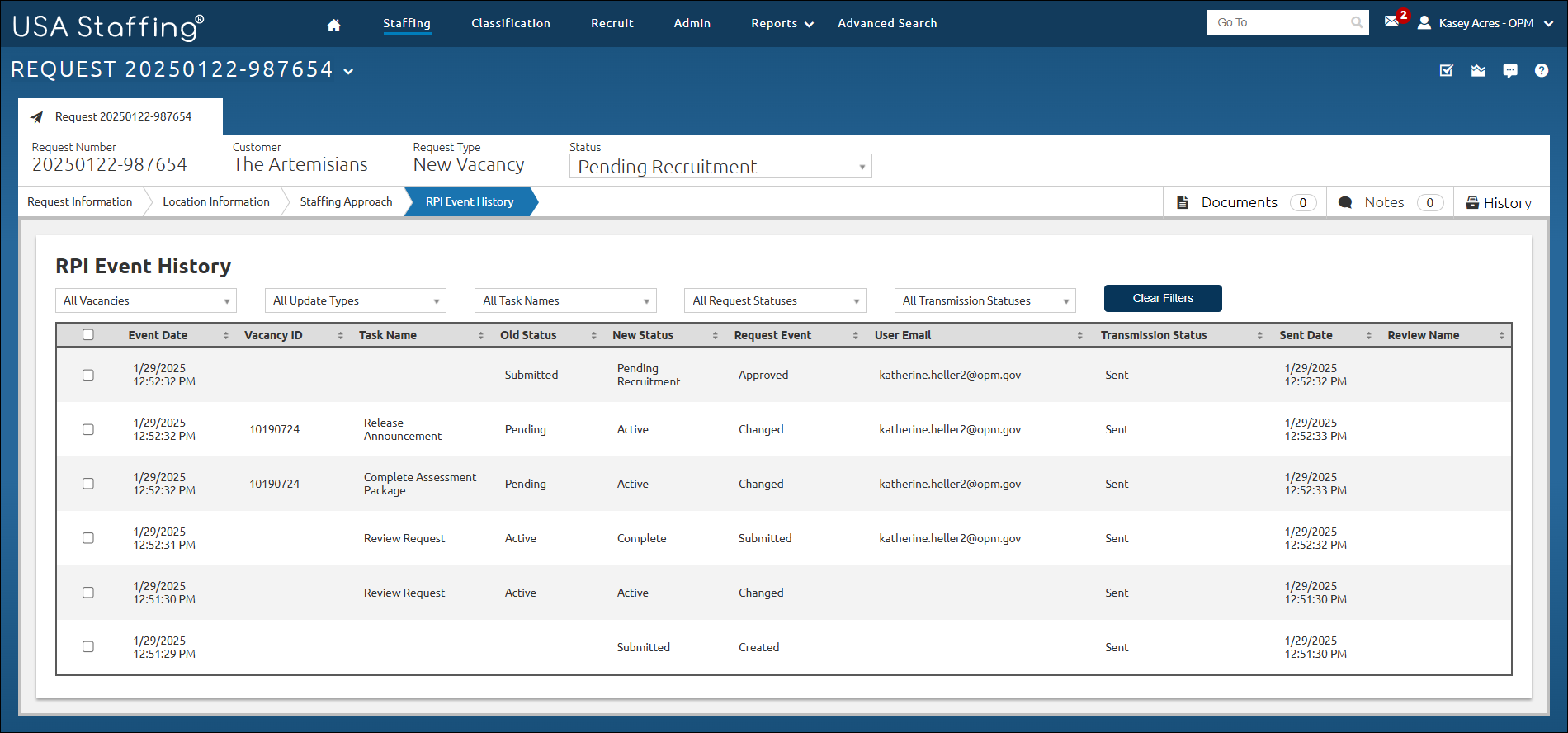Open the task checklist icon
The image size is (1568, 733).
pyautogui.click(x=1447, y=70)
